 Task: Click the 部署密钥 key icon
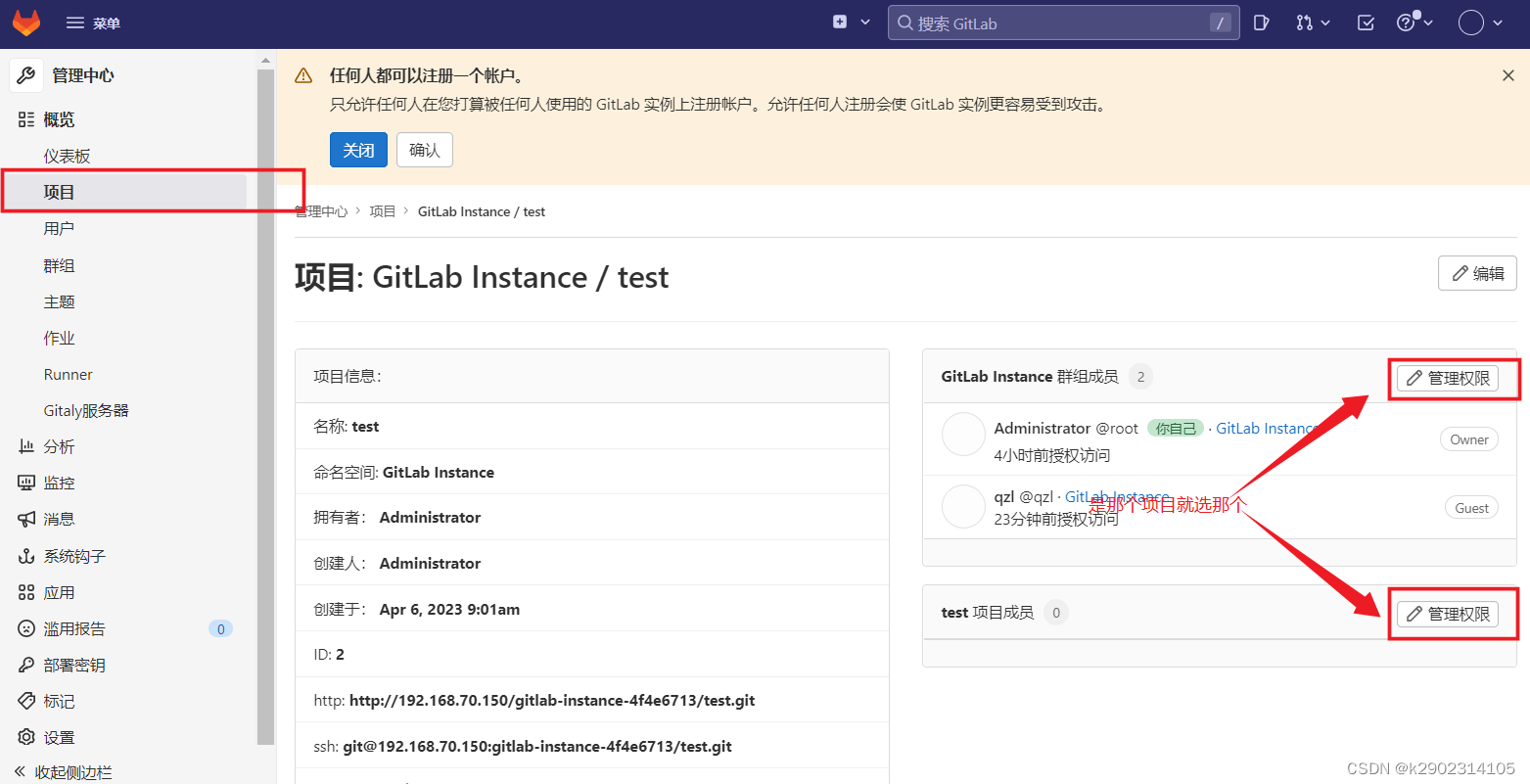click(x=26, y=665)
